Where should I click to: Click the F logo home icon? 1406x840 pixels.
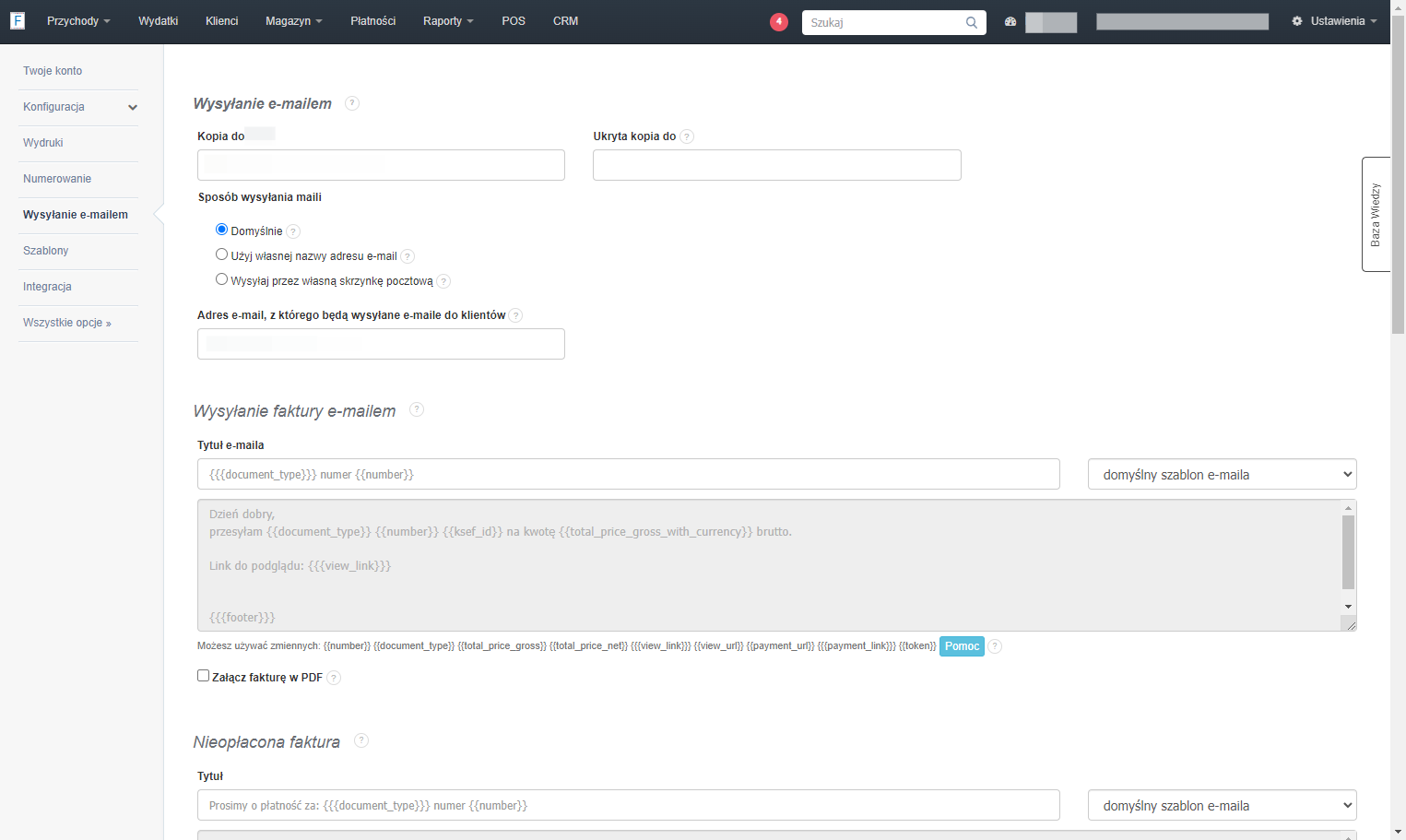point(18,21)
